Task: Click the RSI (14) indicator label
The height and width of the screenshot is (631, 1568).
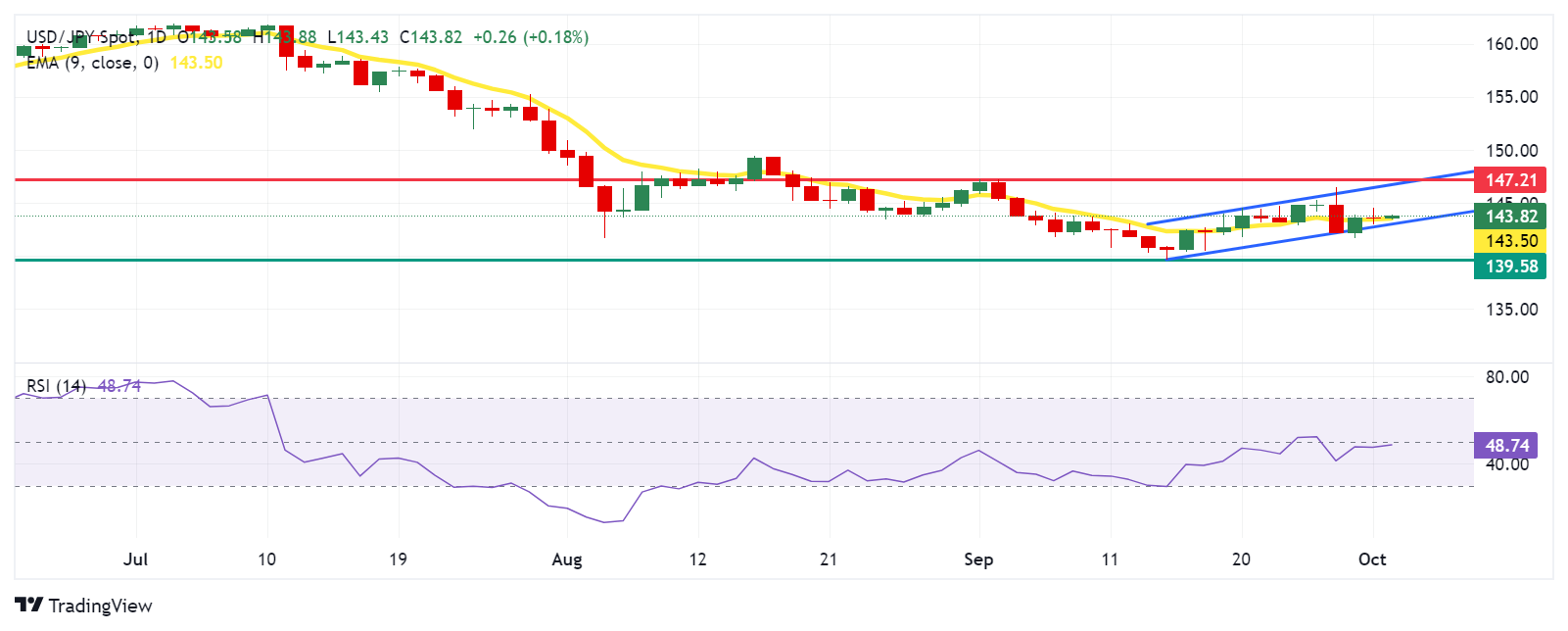Action: point(56,386)
